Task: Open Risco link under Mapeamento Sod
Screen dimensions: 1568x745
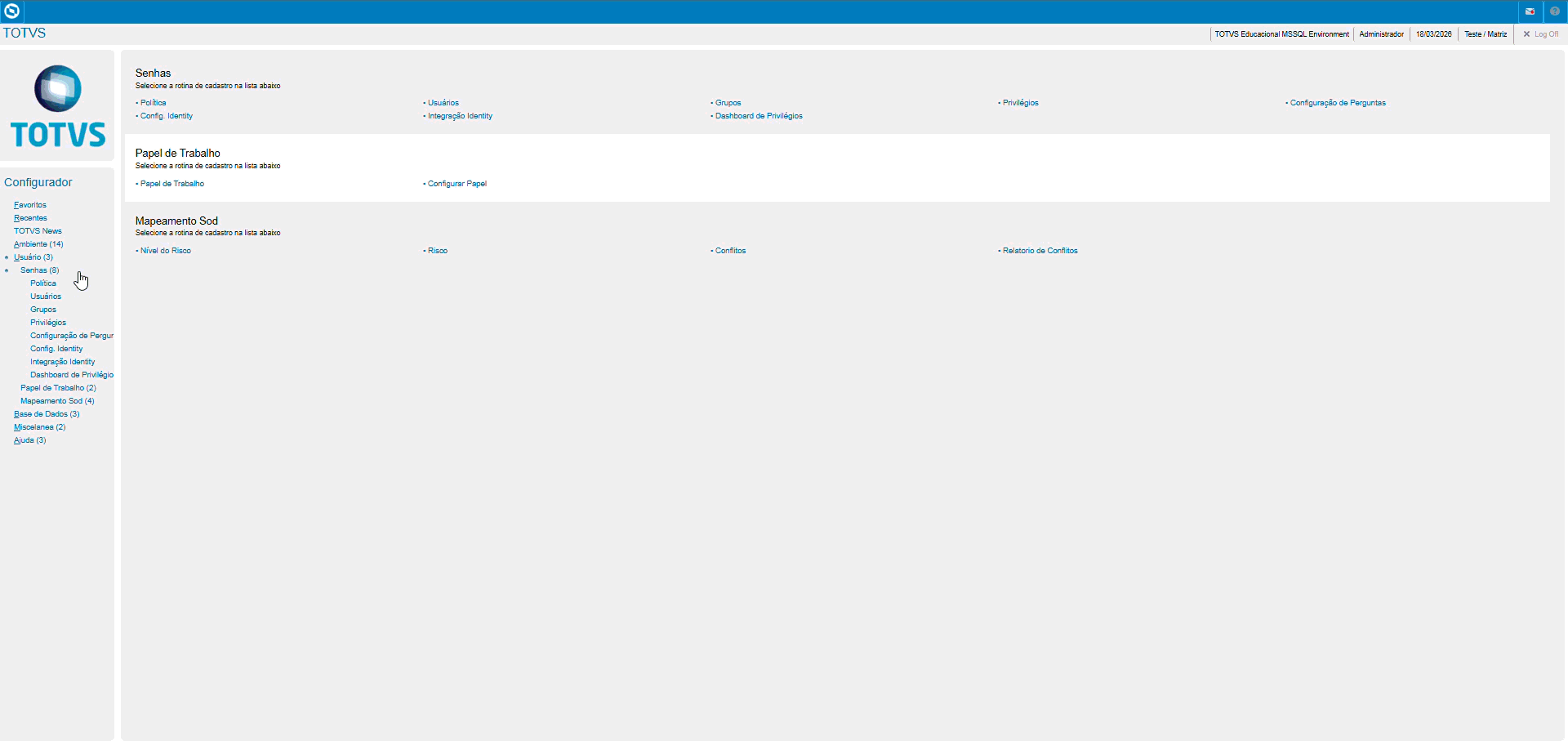Action: click(x=438, y=251)
